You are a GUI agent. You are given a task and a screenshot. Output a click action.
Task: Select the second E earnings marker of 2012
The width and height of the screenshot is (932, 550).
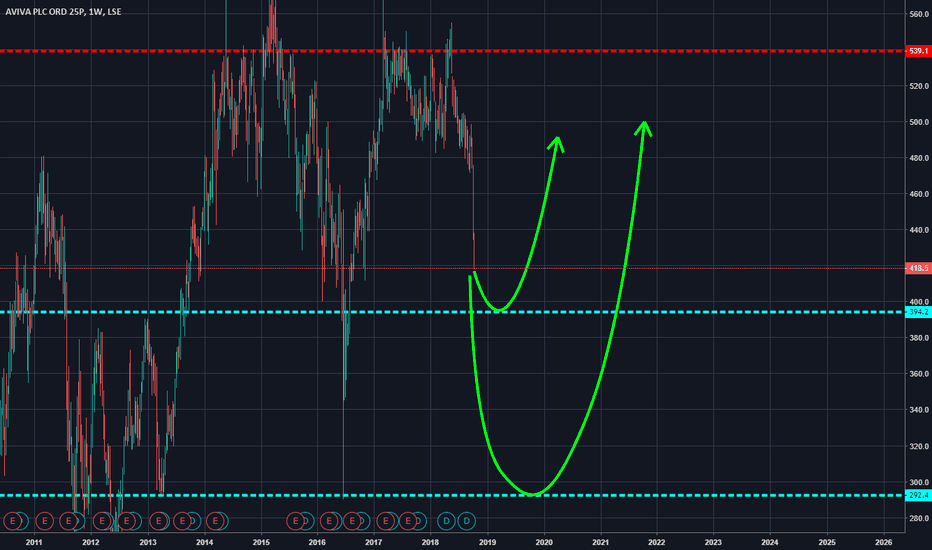pos(126,521)
